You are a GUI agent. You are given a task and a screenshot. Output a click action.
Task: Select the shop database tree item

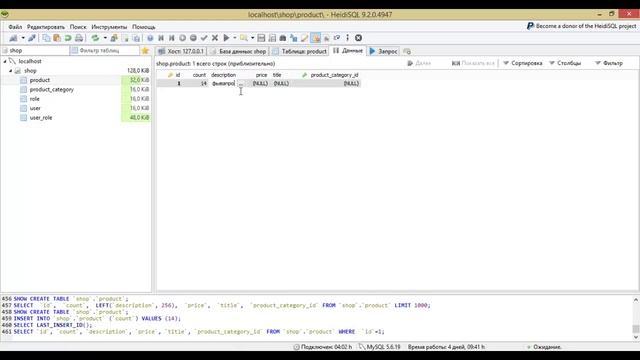coord(30,71)
